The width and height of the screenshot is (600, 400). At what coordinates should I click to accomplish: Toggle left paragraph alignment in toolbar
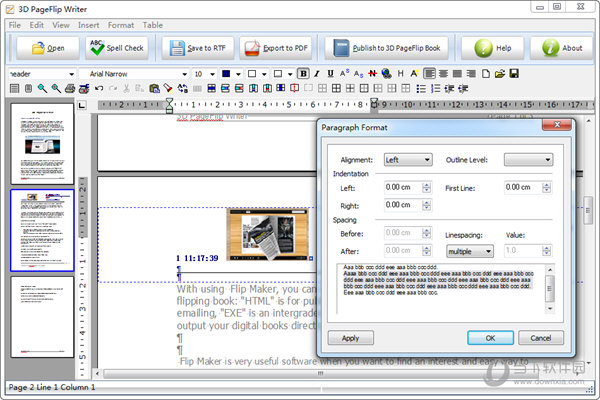(x=429, y=73)
